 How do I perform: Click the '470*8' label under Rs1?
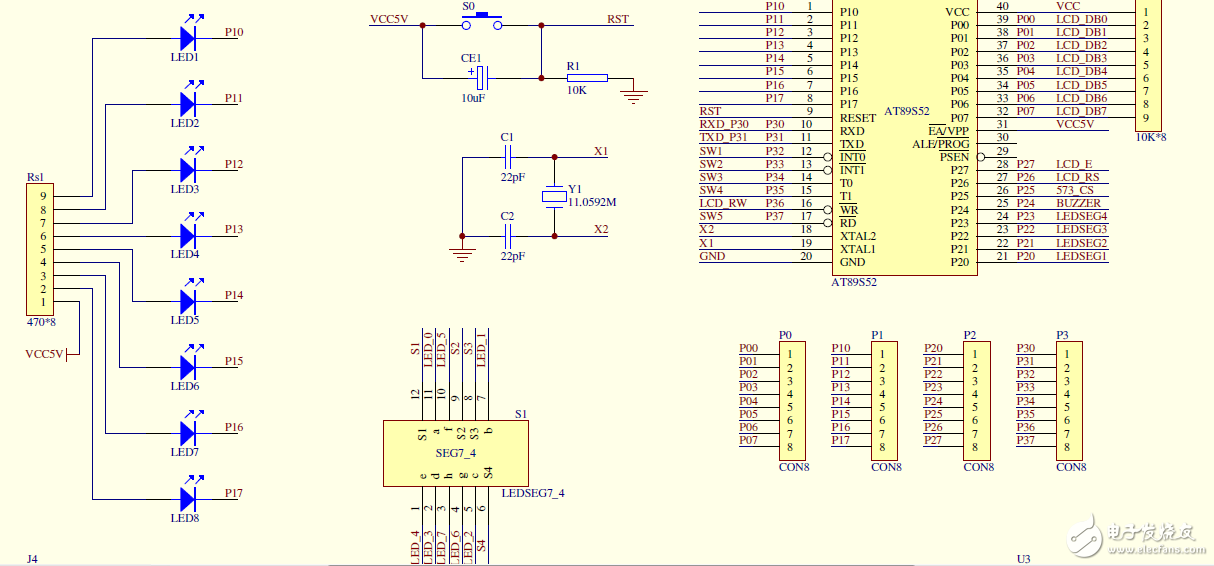[41, 322]
